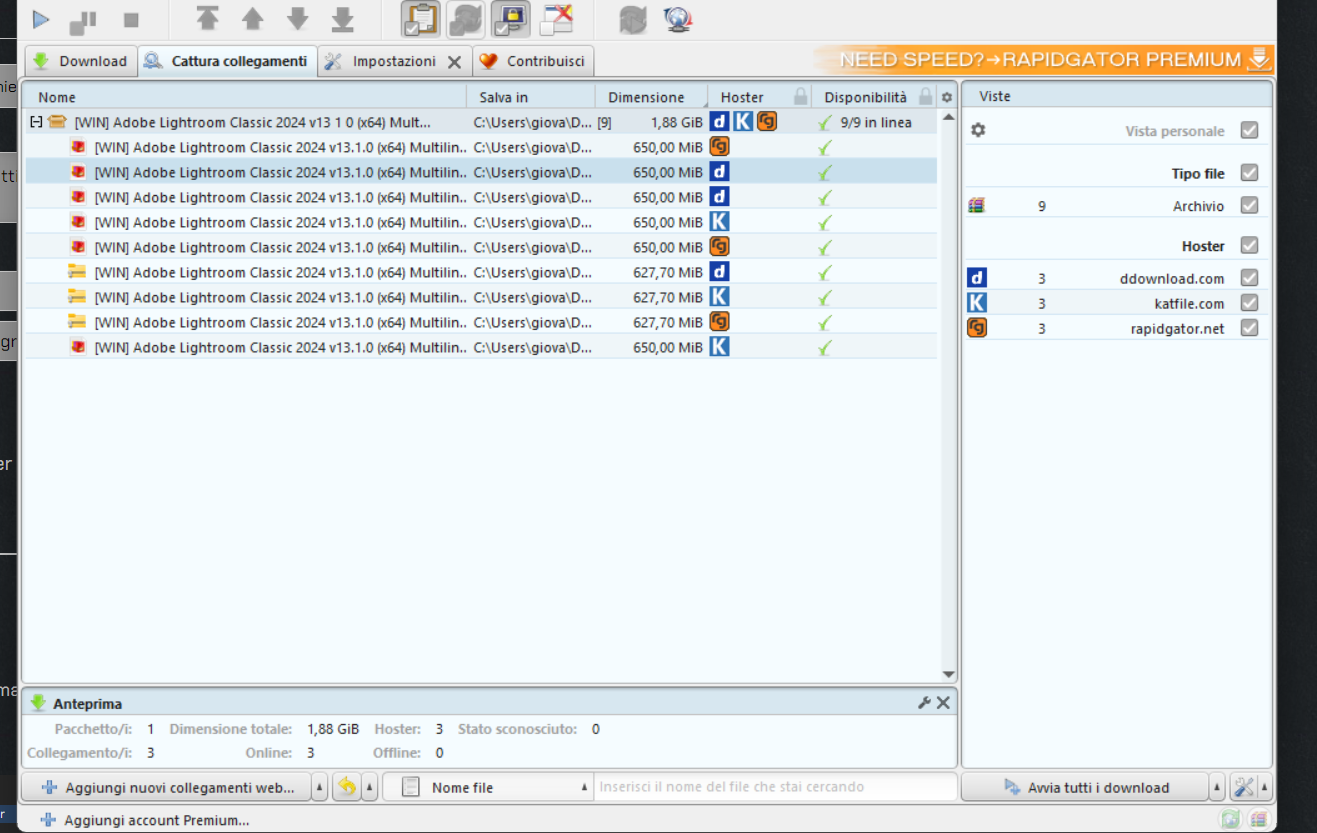Viewport: 1317px width, 833px height.
Task: Uncheck the Archivio filter checkbox
Action: (x=1249, y=205)
